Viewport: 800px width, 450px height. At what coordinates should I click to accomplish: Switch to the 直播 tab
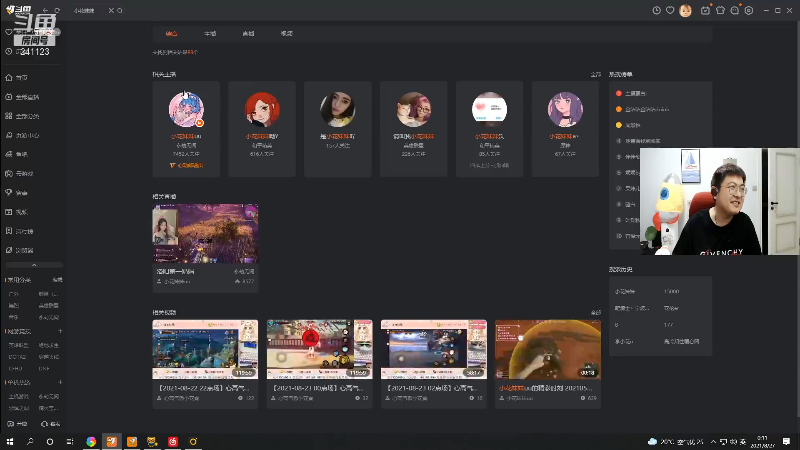[248, 34]
